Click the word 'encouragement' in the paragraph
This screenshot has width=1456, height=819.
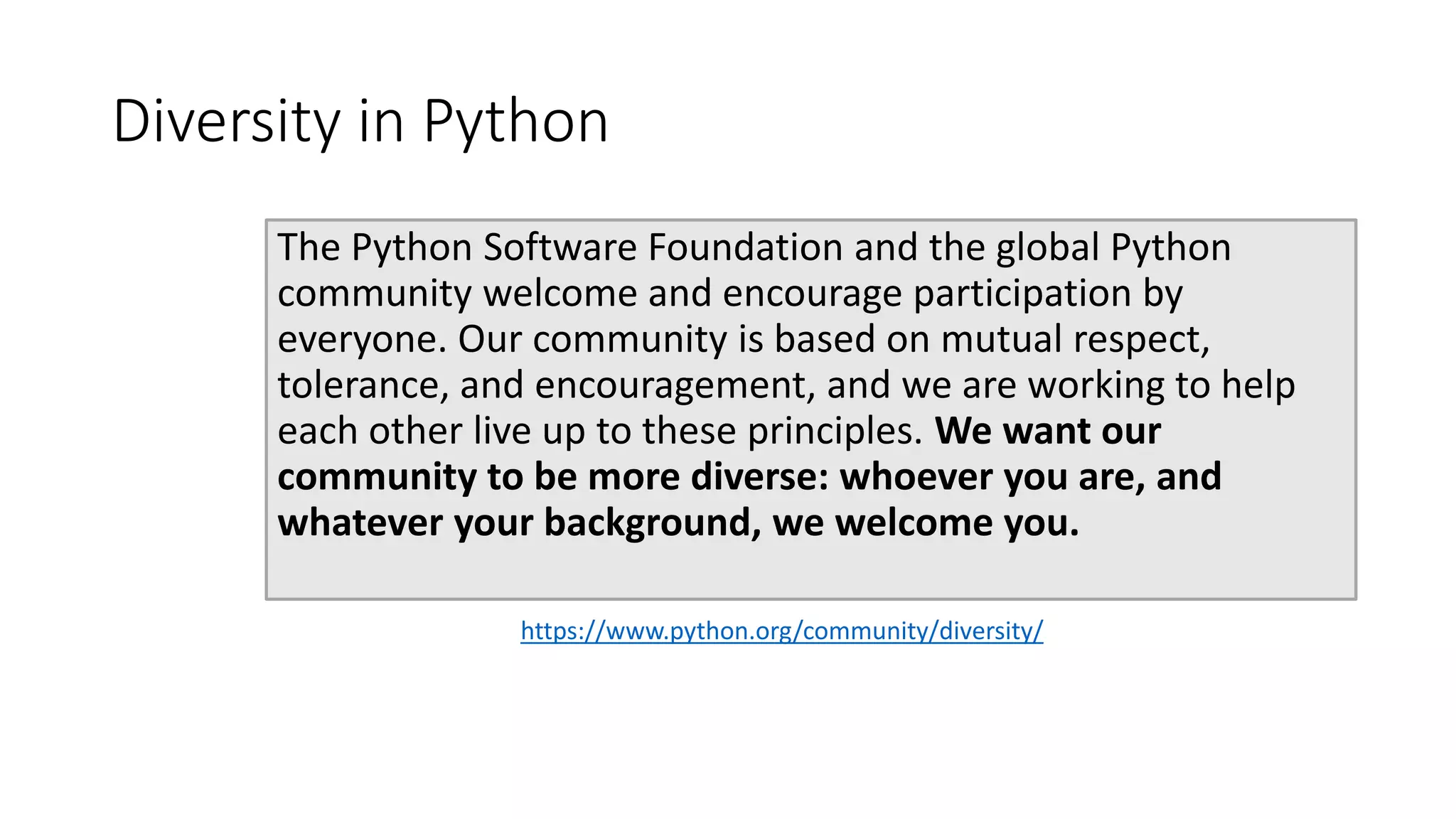(670, 385)
